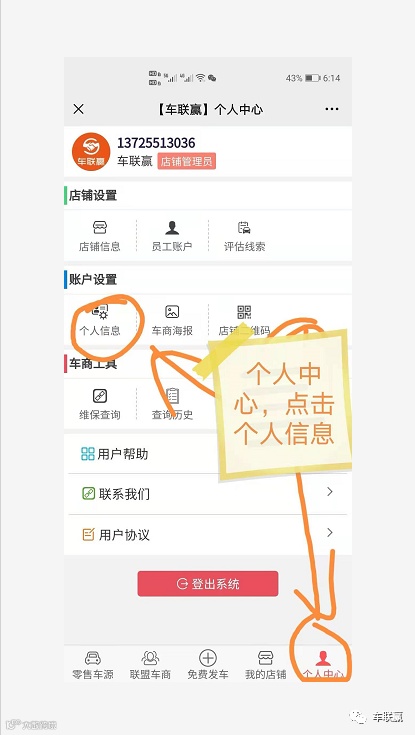This screenshot has height=735, width=415.
Task: Expand 联系我们 chevron arrow
Action: pyautogui.click(x=330, y=492)
